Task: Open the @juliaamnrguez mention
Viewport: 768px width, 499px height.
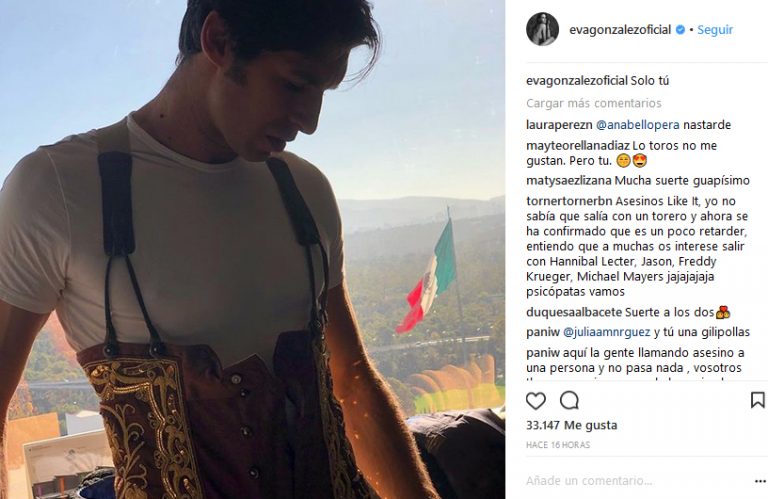Action: [x=607, y=332]
